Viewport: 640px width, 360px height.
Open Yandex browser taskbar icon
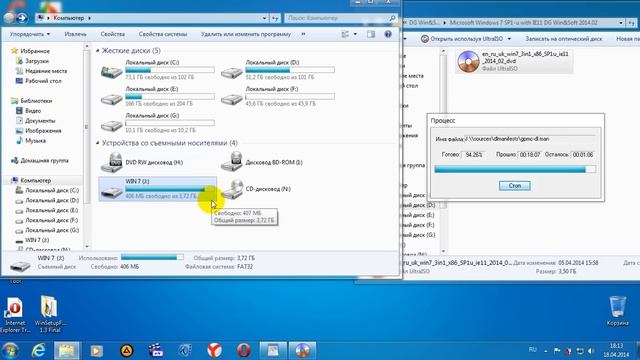pyautogui.click(x=214, y=350)
